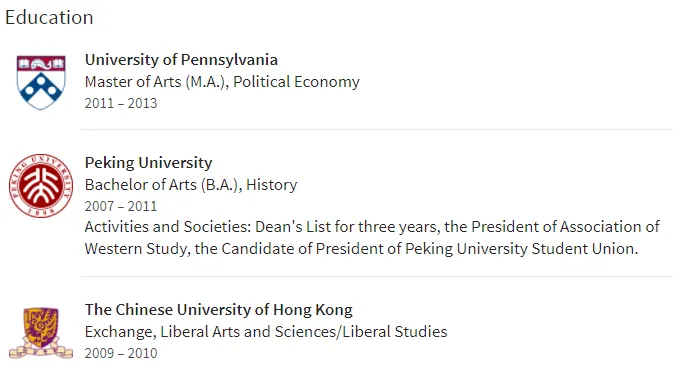Click the 2011 – 2013 date range

tap(121, 103)
